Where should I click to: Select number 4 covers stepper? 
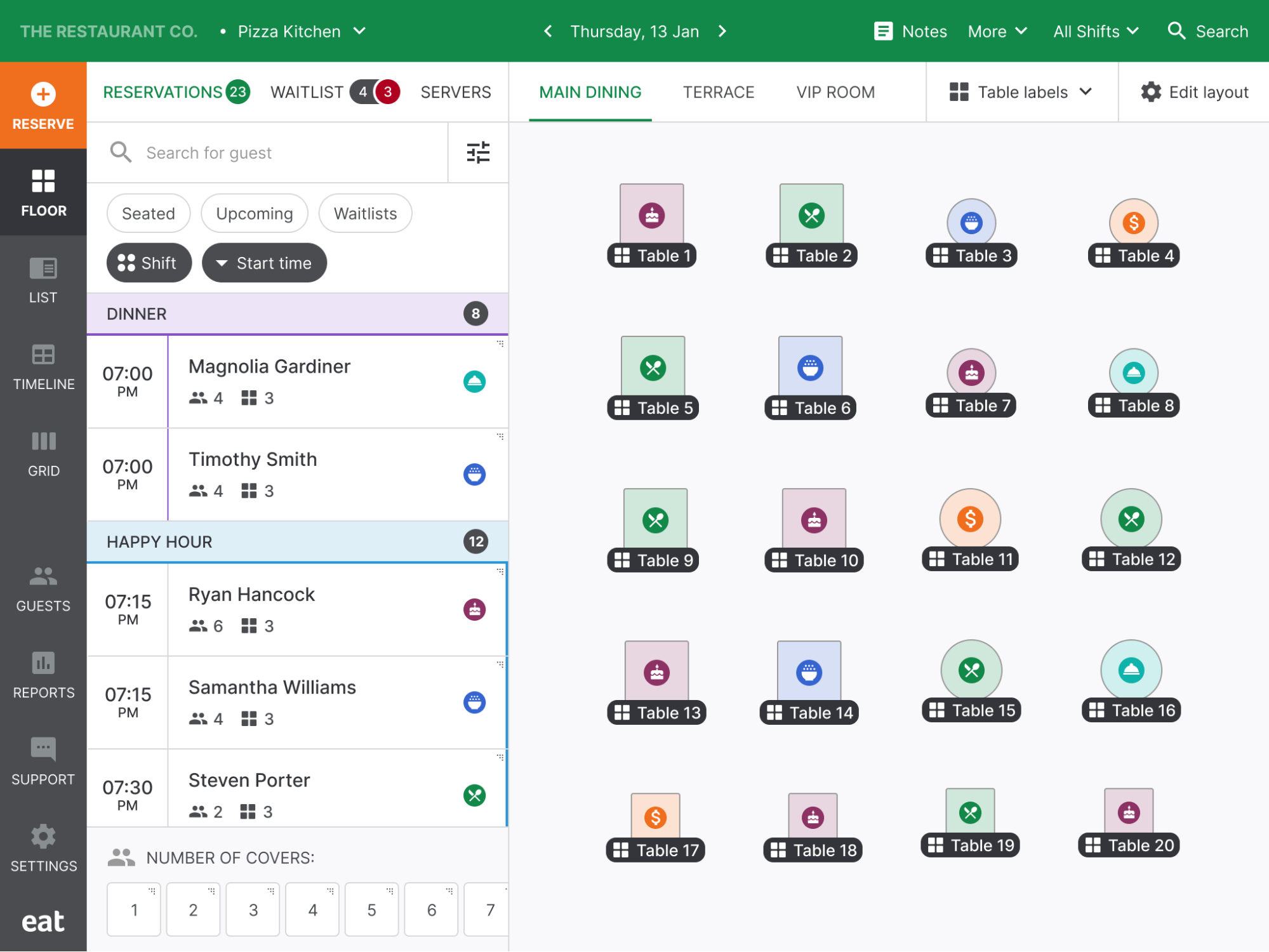[x=312, y=910]
